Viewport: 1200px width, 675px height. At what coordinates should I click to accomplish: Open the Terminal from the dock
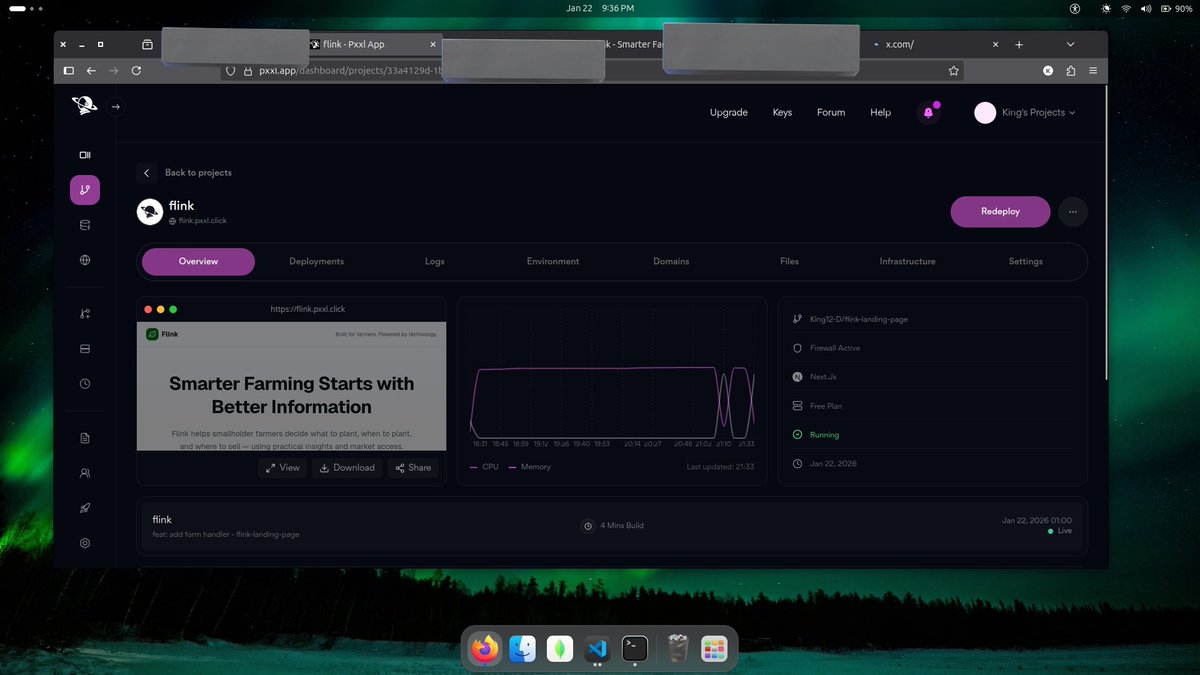click(x=637, y=649)
